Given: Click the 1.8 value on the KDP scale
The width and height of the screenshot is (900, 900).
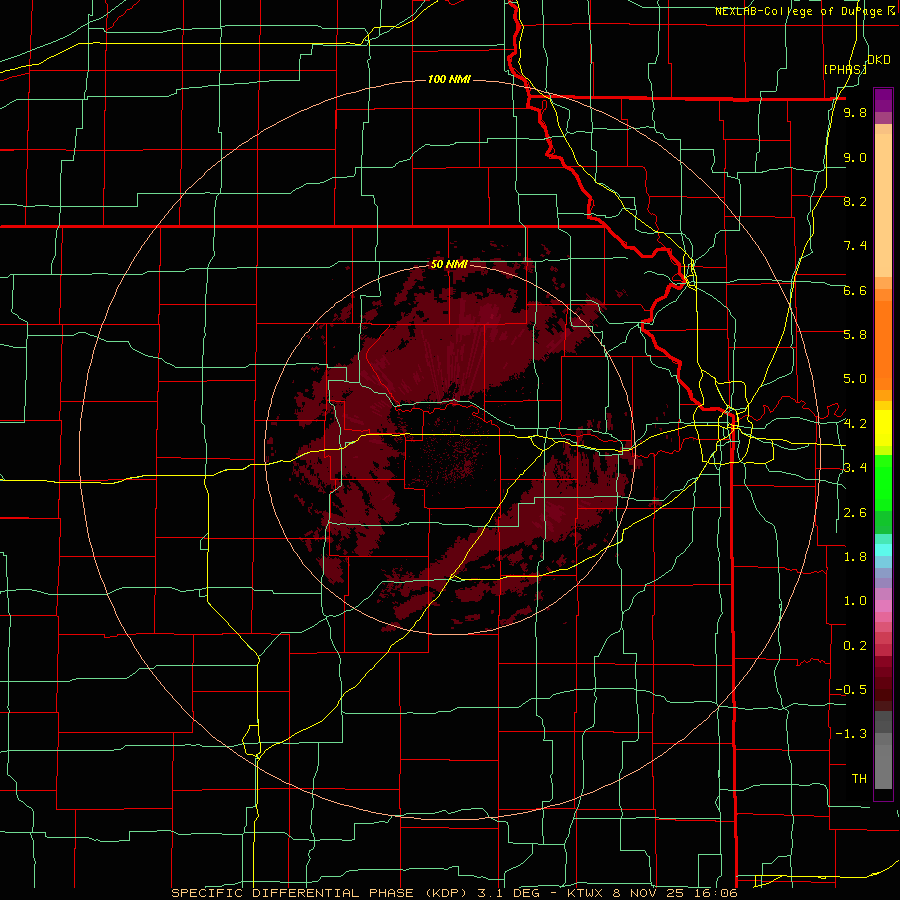Looking at the screenshot, I should (x=855, y=557).
